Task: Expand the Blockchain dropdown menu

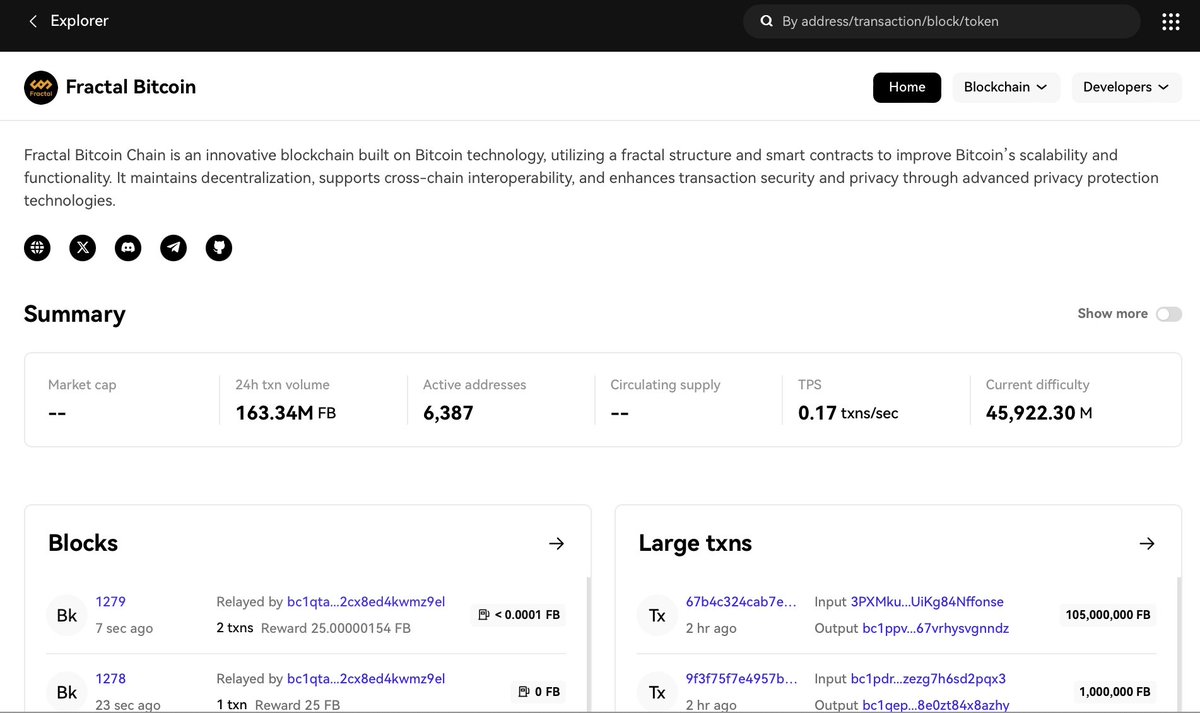Action: pyautogui.click(x=1005, y=87)
